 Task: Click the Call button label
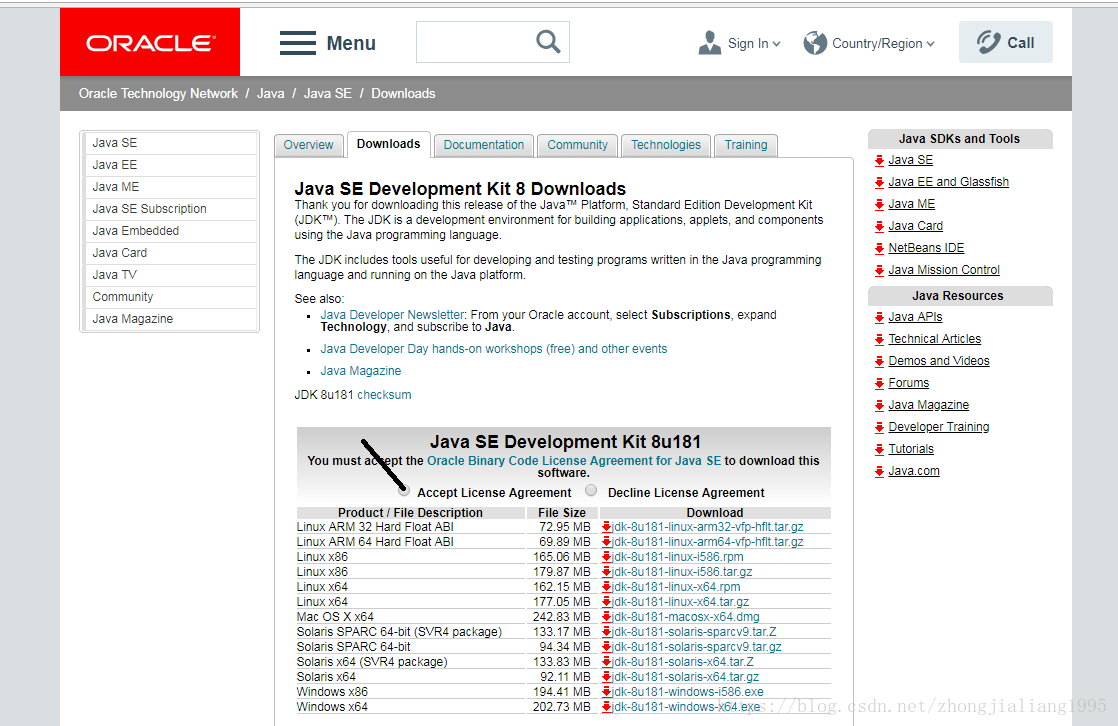1020,43
